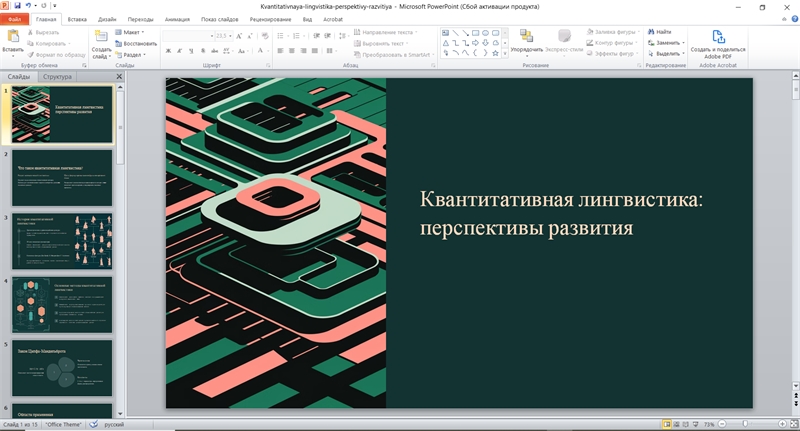Undo the last action via toolbar arrow
800x431 pixels.
point(28,6)
